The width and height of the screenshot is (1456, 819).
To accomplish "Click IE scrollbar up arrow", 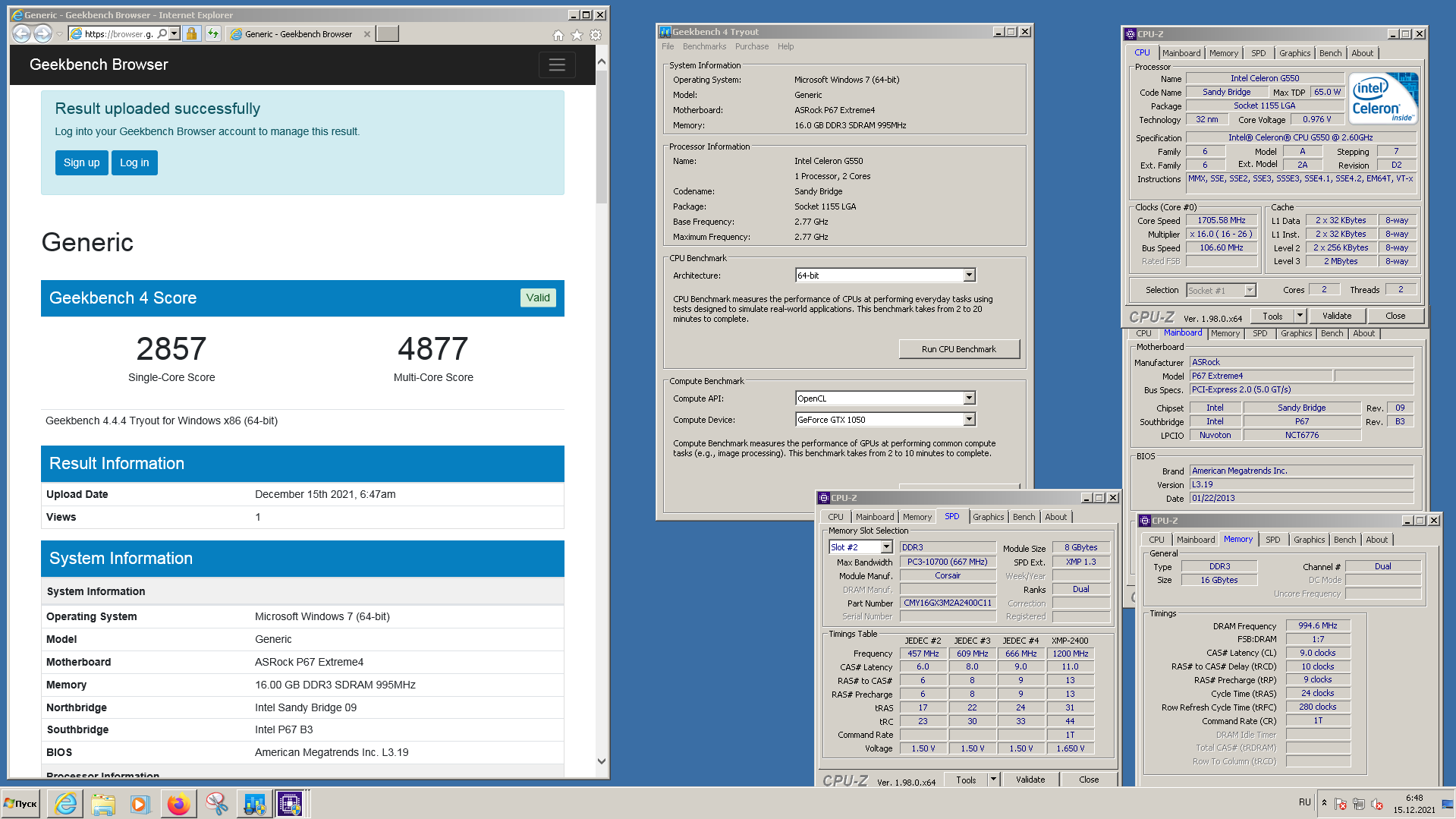I will click(602, 61).
